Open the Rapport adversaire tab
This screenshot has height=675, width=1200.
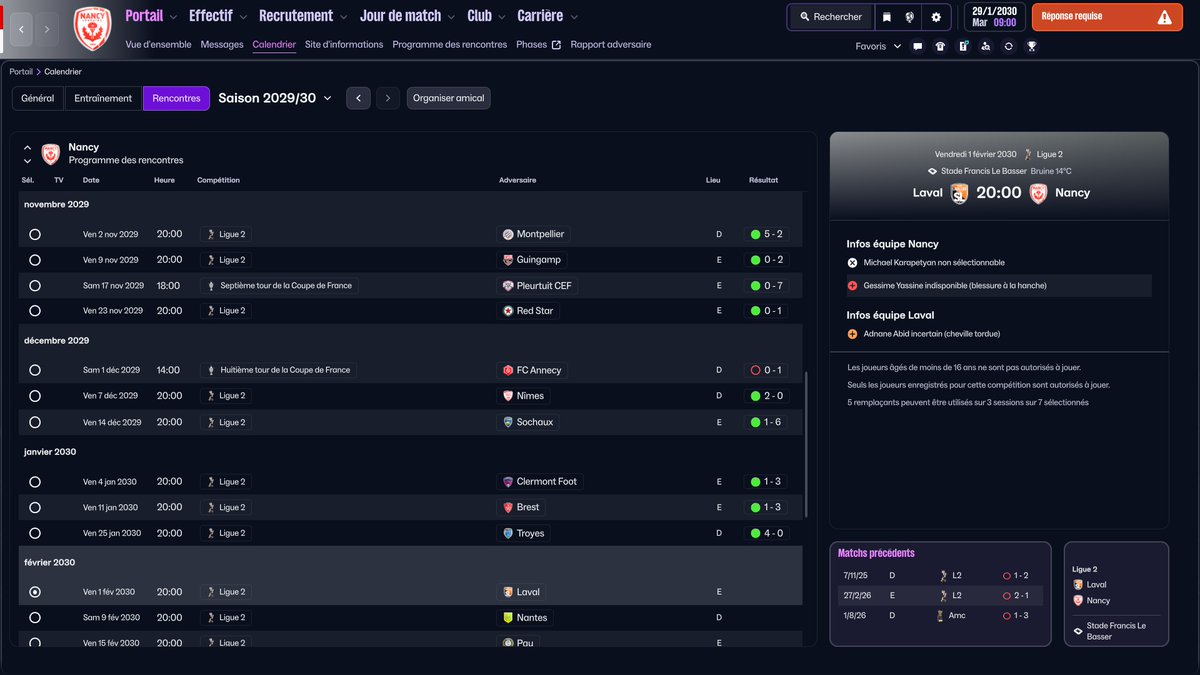(611, 45)
